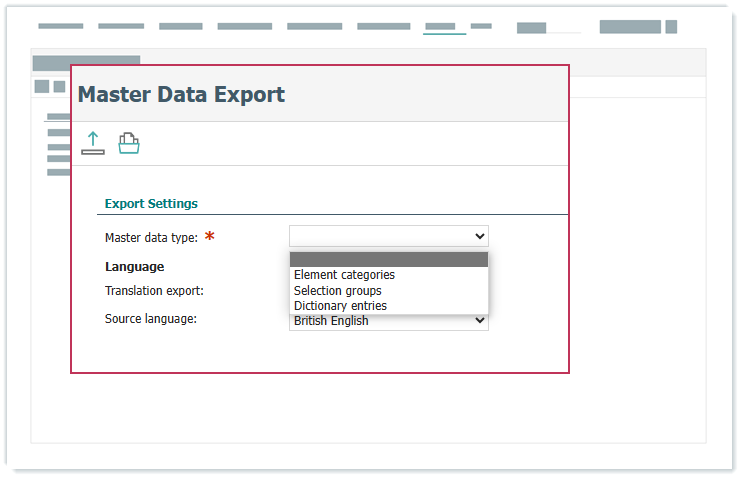Click the Master data type label
The image size is (742, 479).
151,237
